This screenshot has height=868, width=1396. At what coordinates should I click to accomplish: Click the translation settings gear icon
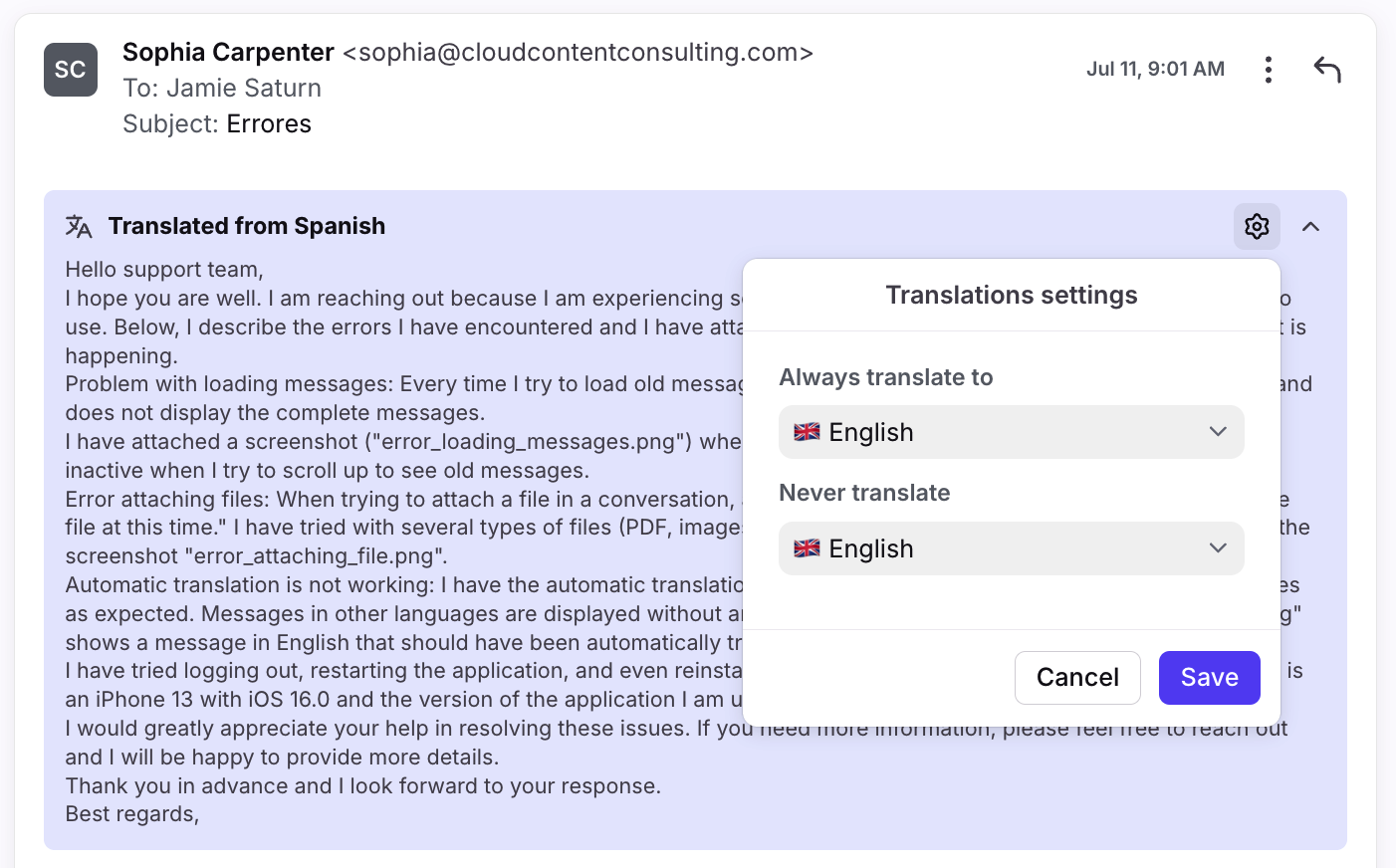1257,227
